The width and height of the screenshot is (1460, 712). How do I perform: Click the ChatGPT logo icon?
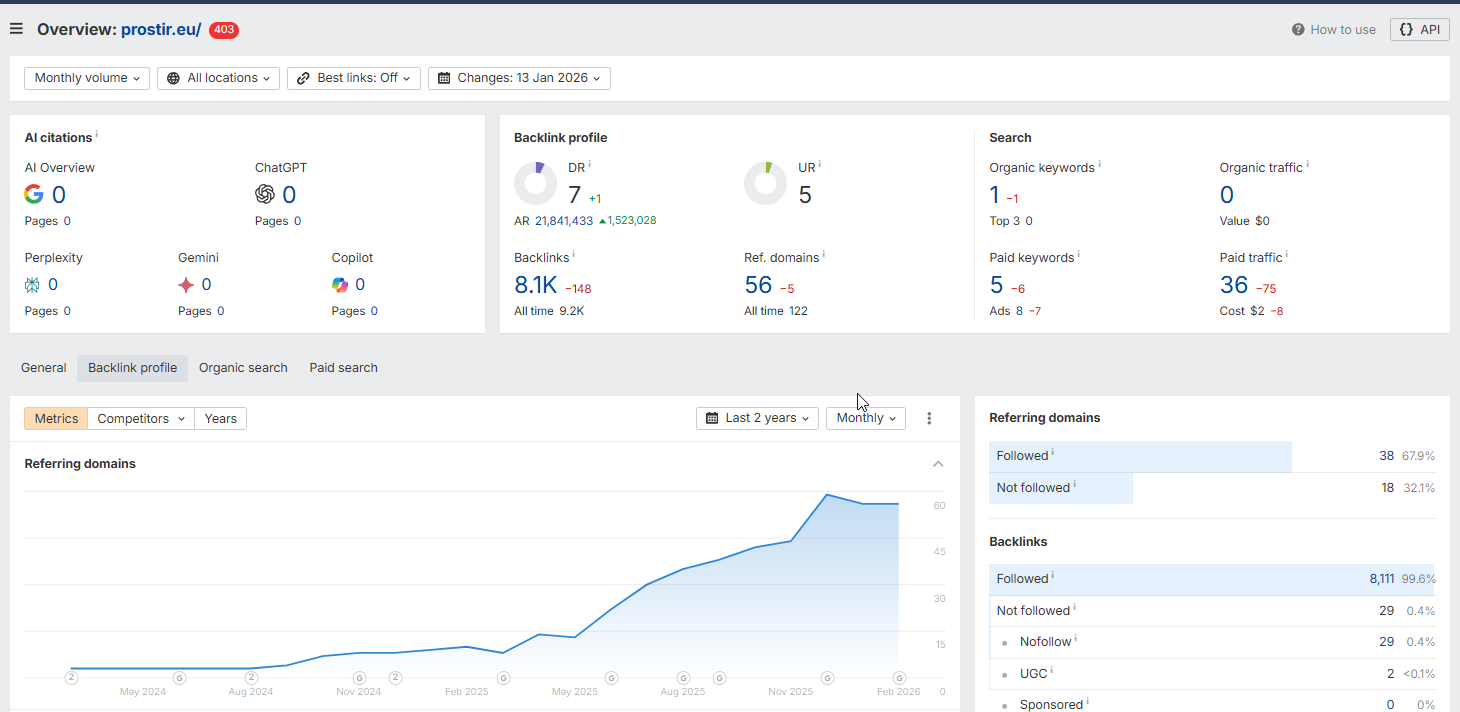265,195
